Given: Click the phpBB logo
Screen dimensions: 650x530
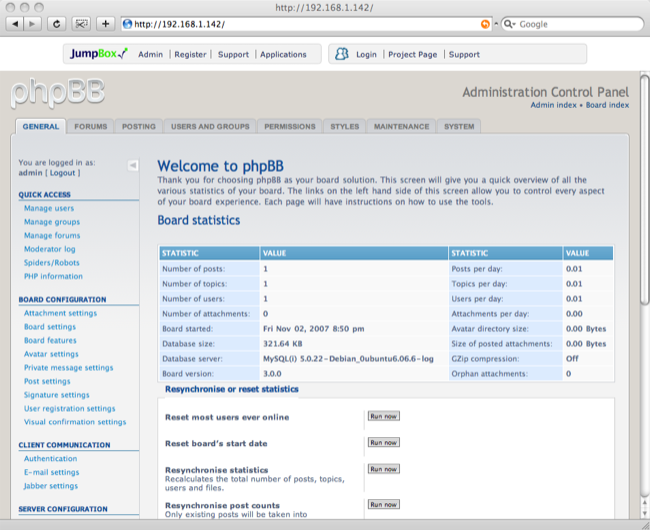Looking at the screenshot, I should point(58,92).
